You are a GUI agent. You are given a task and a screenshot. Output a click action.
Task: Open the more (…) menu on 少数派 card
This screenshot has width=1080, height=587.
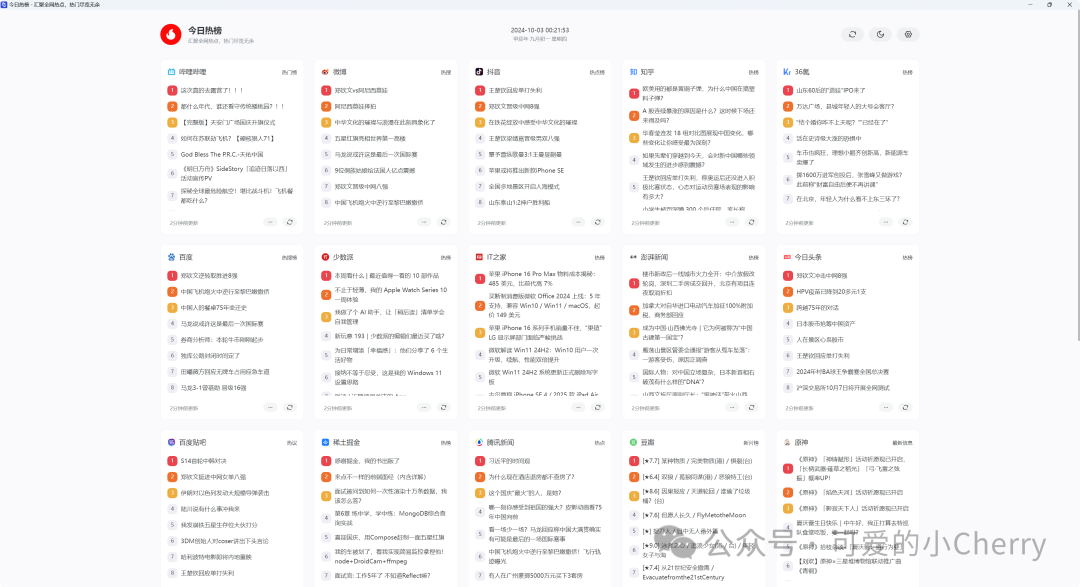[424, 408]
